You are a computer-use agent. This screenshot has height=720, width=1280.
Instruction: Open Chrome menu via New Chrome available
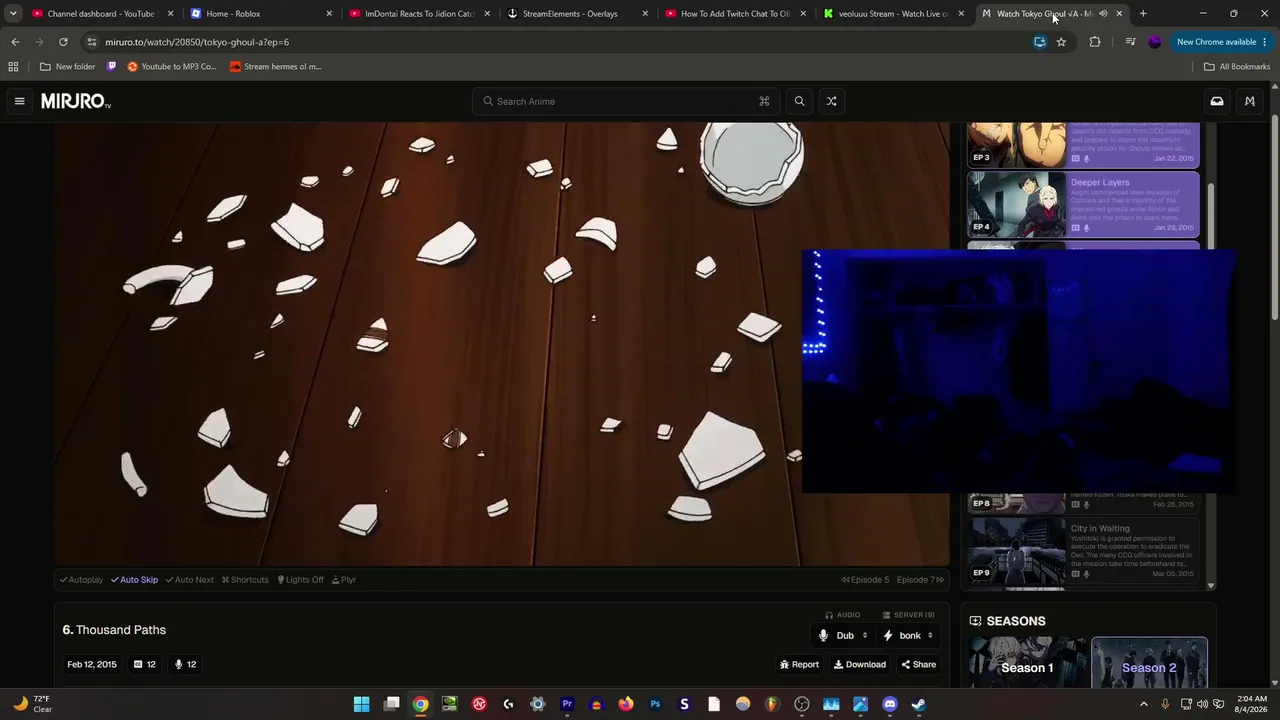pyautogui.click(x=1221, y=42)
